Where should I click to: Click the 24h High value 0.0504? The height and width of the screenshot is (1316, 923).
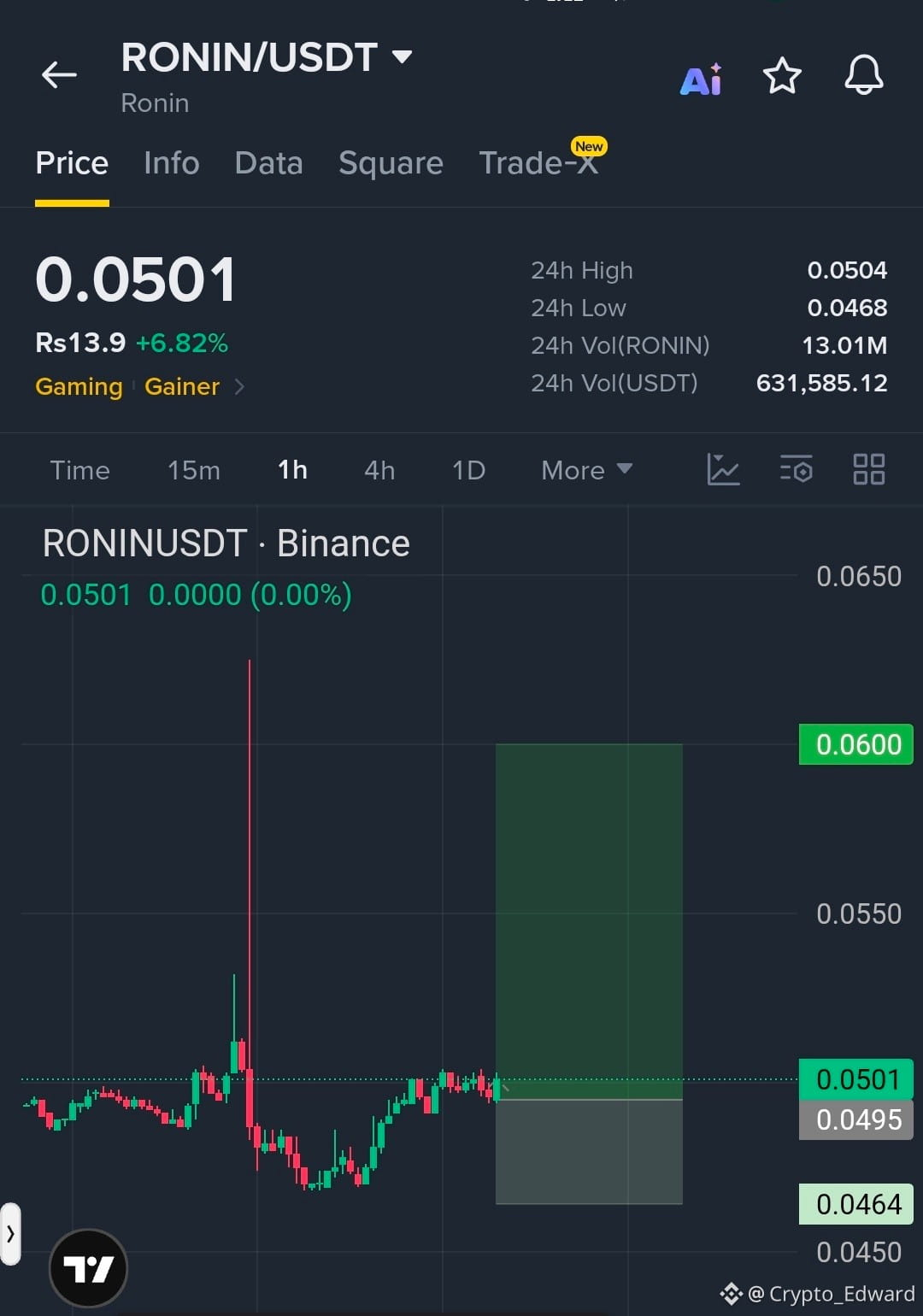848,270
